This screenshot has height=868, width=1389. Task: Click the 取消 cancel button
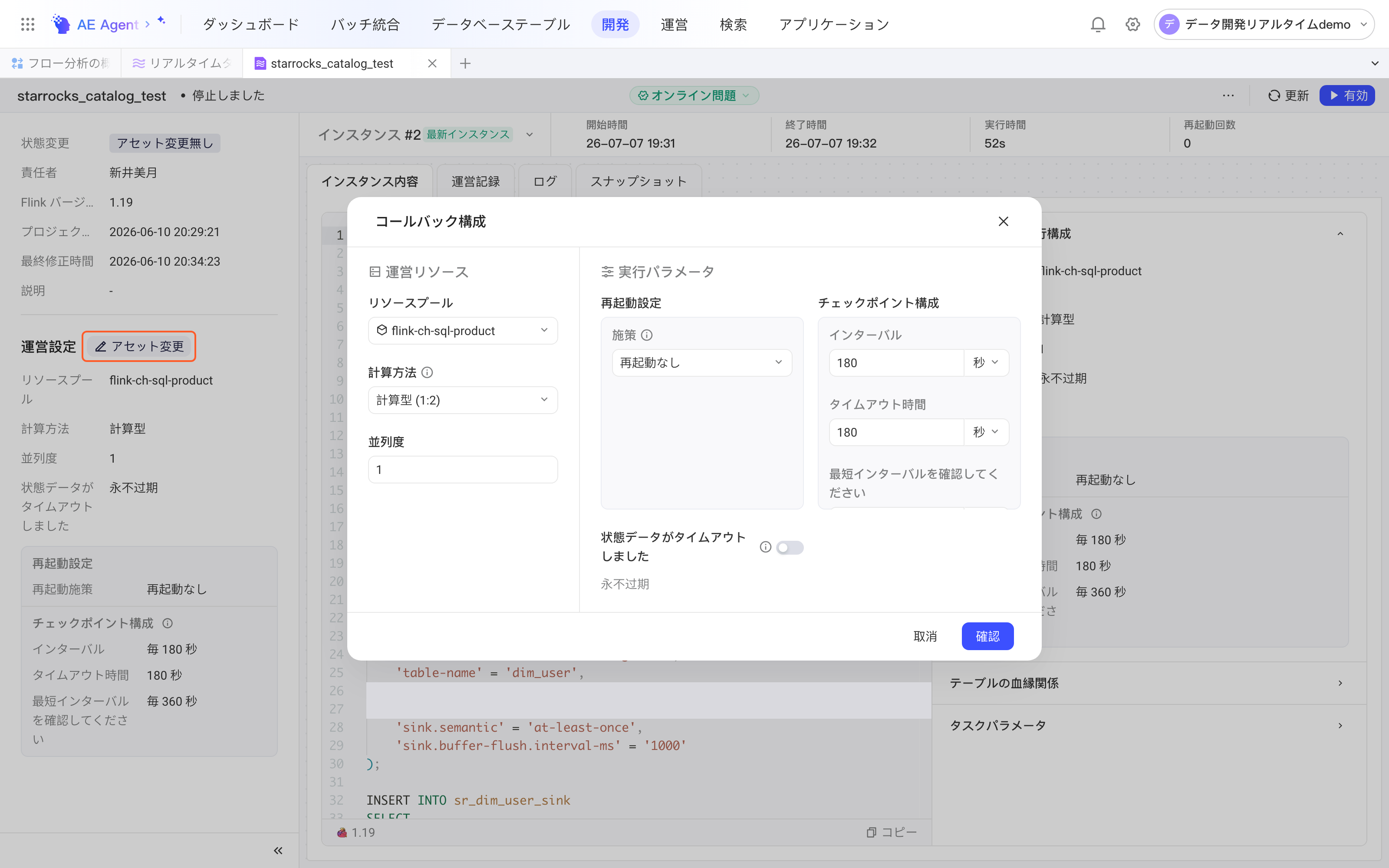pos(925,636)
